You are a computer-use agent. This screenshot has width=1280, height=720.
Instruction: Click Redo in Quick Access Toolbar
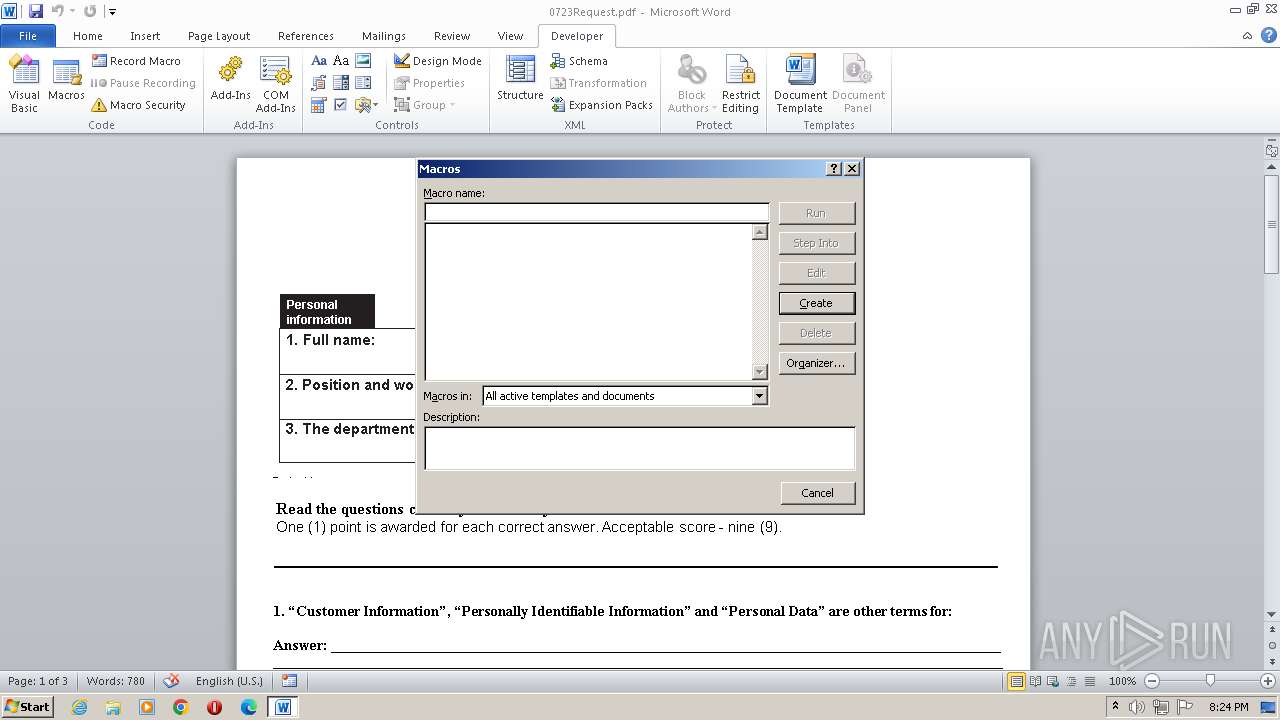[90, 11]
